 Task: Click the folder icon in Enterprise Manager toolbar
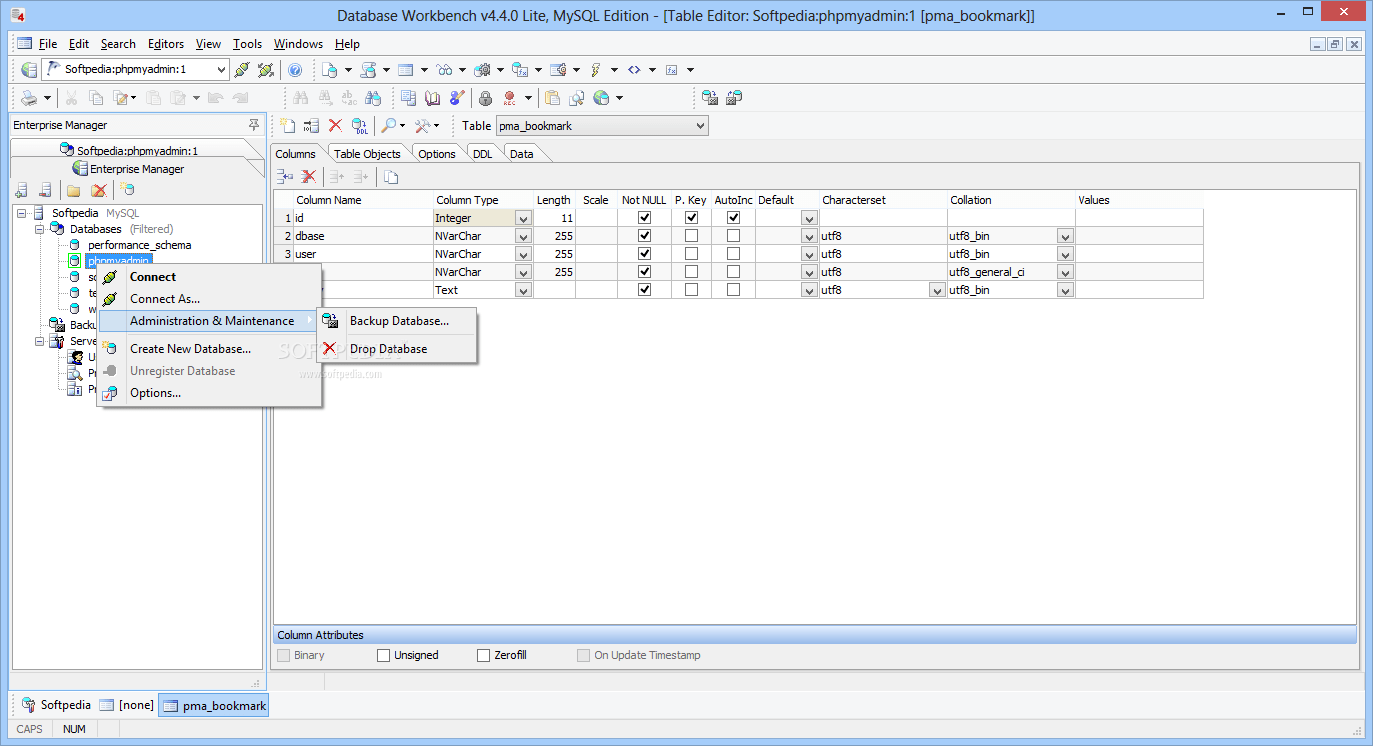73,191
